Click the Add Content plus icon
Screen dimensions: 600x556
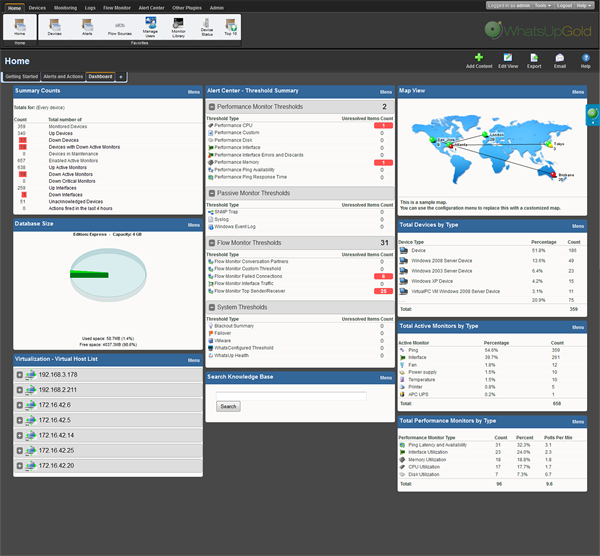click(479, 57)
